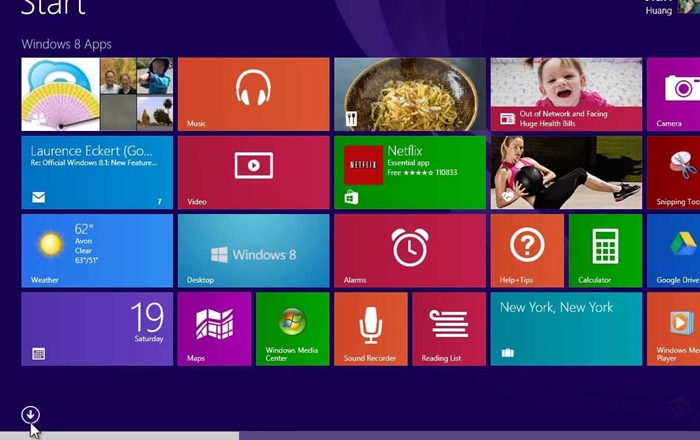Click the user account picture
The image size is (700, 440).
pos(689,7)
